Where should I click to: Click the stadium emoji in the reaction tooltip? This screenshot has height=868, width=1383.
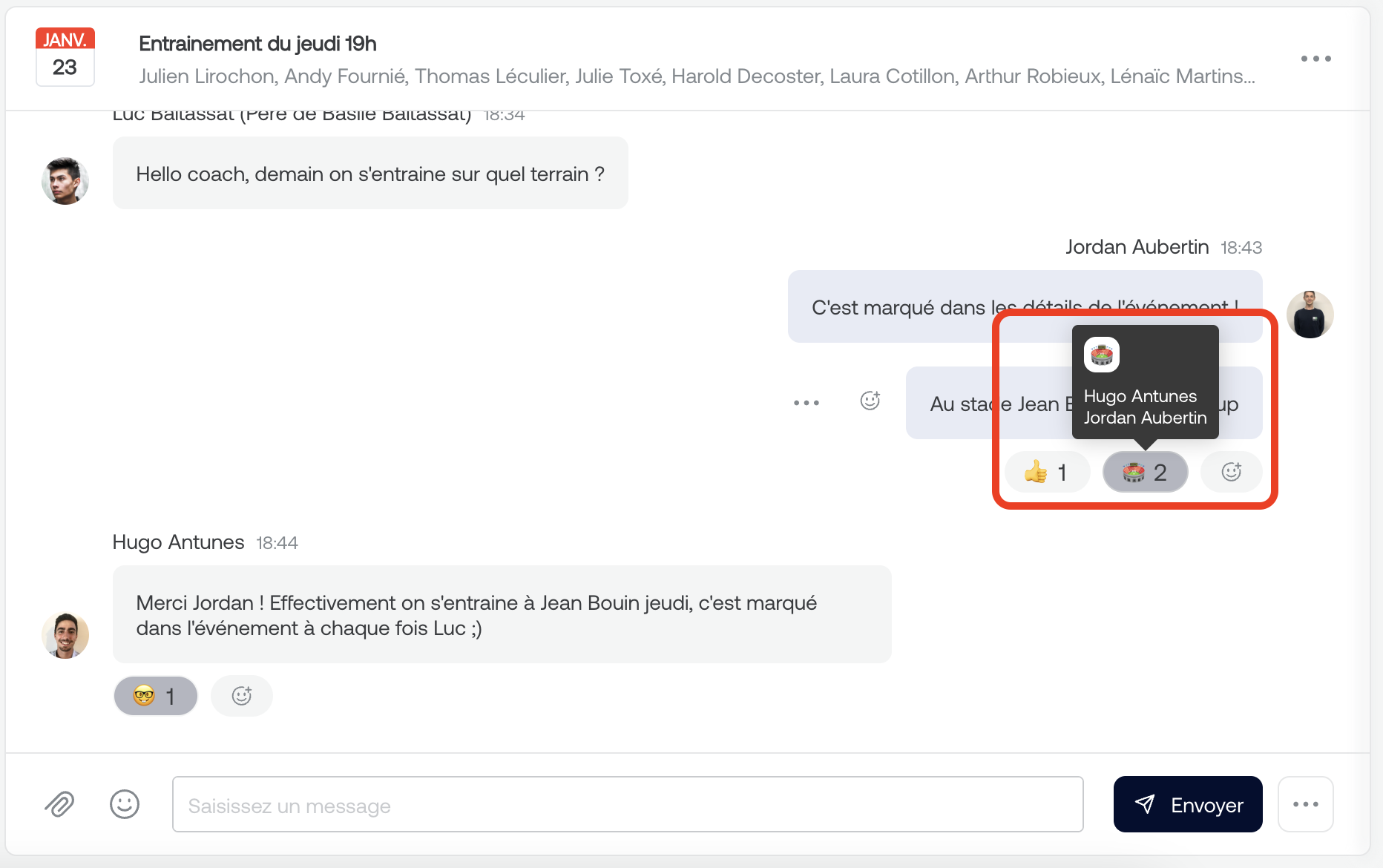(1102, 355)
